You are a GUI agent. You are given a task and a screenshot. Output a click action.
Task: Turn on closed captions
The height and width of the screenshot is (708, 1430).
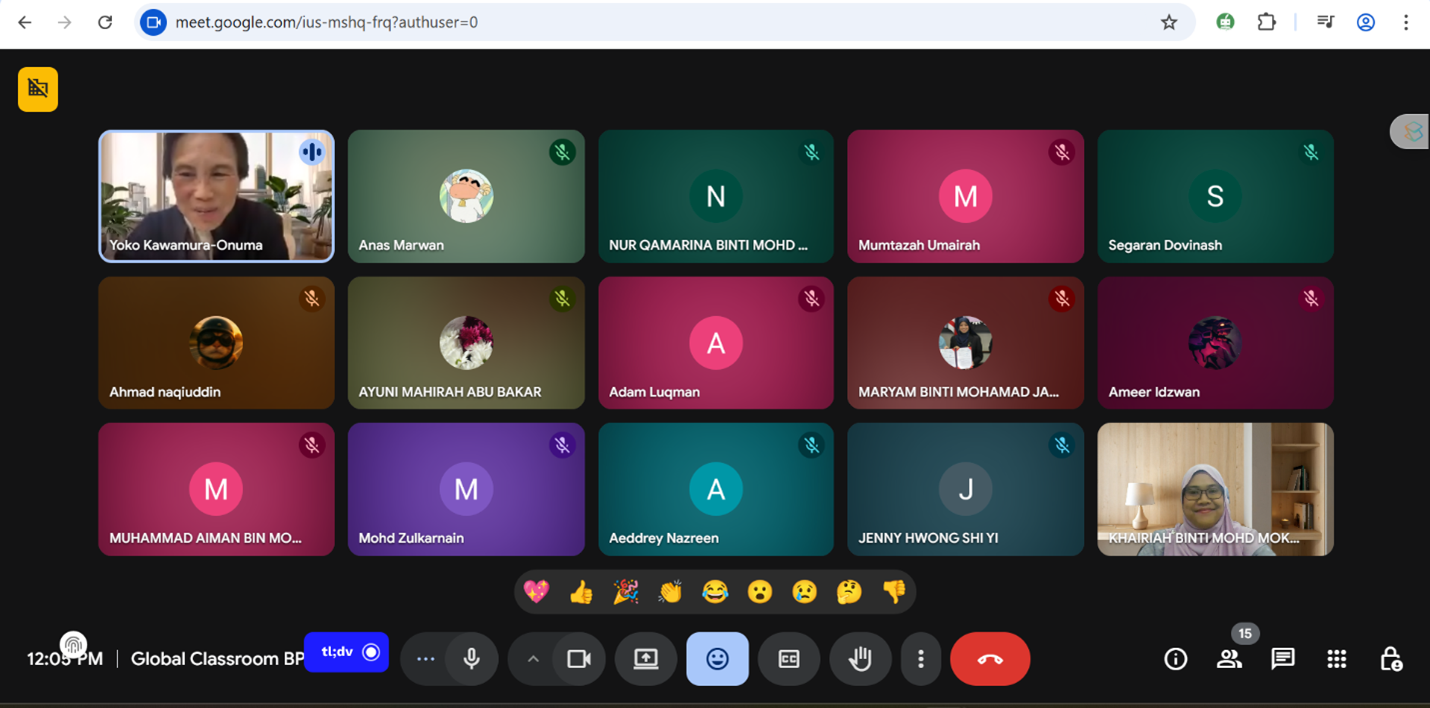[789, 659]
